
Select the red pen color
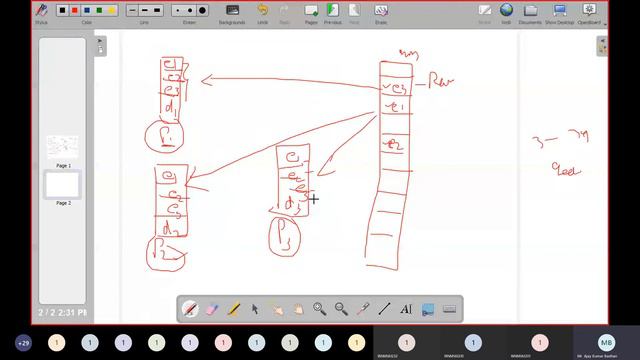tap(75, 10)
